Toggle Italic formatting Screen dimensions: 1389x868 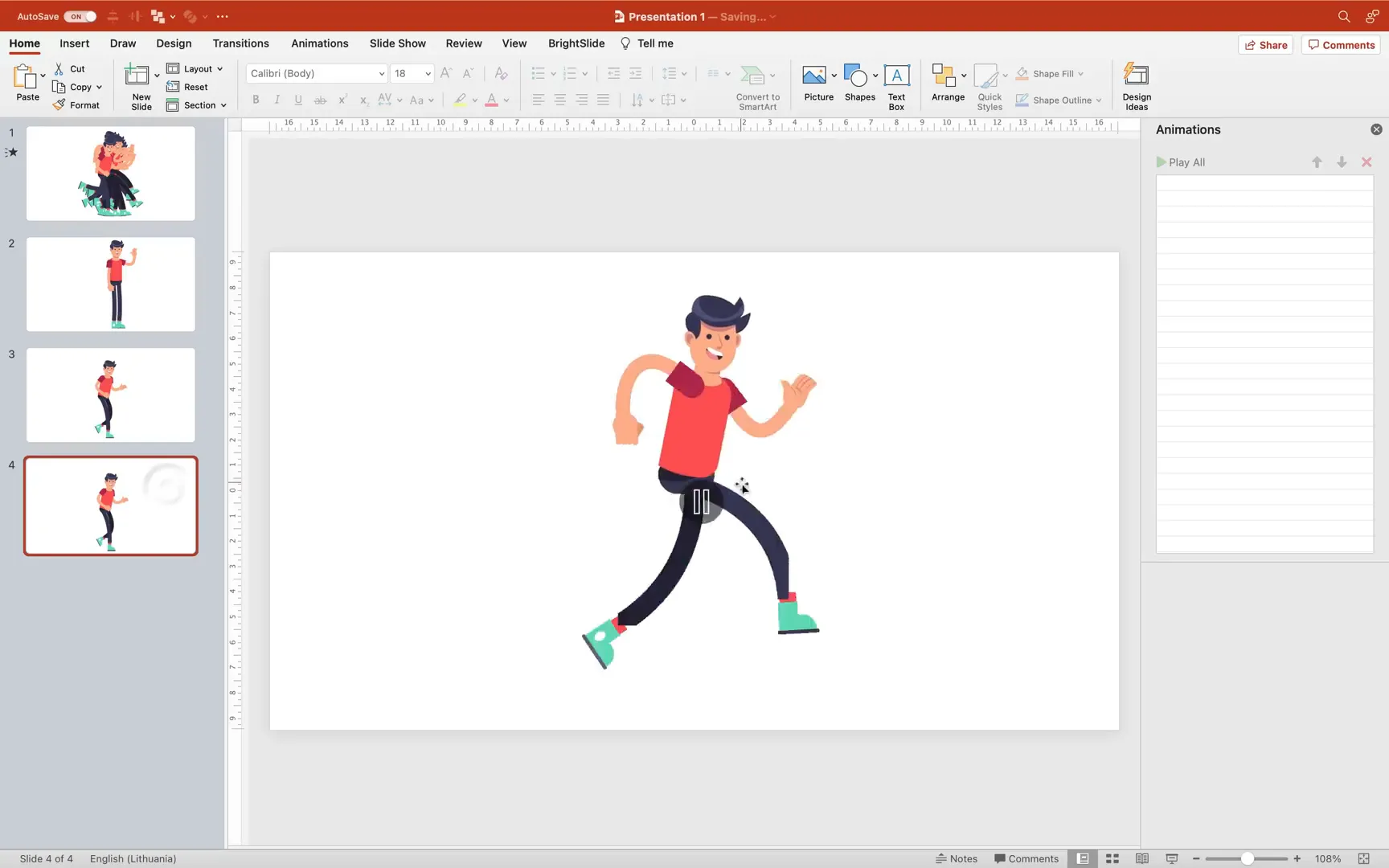[x=277, y=100]
